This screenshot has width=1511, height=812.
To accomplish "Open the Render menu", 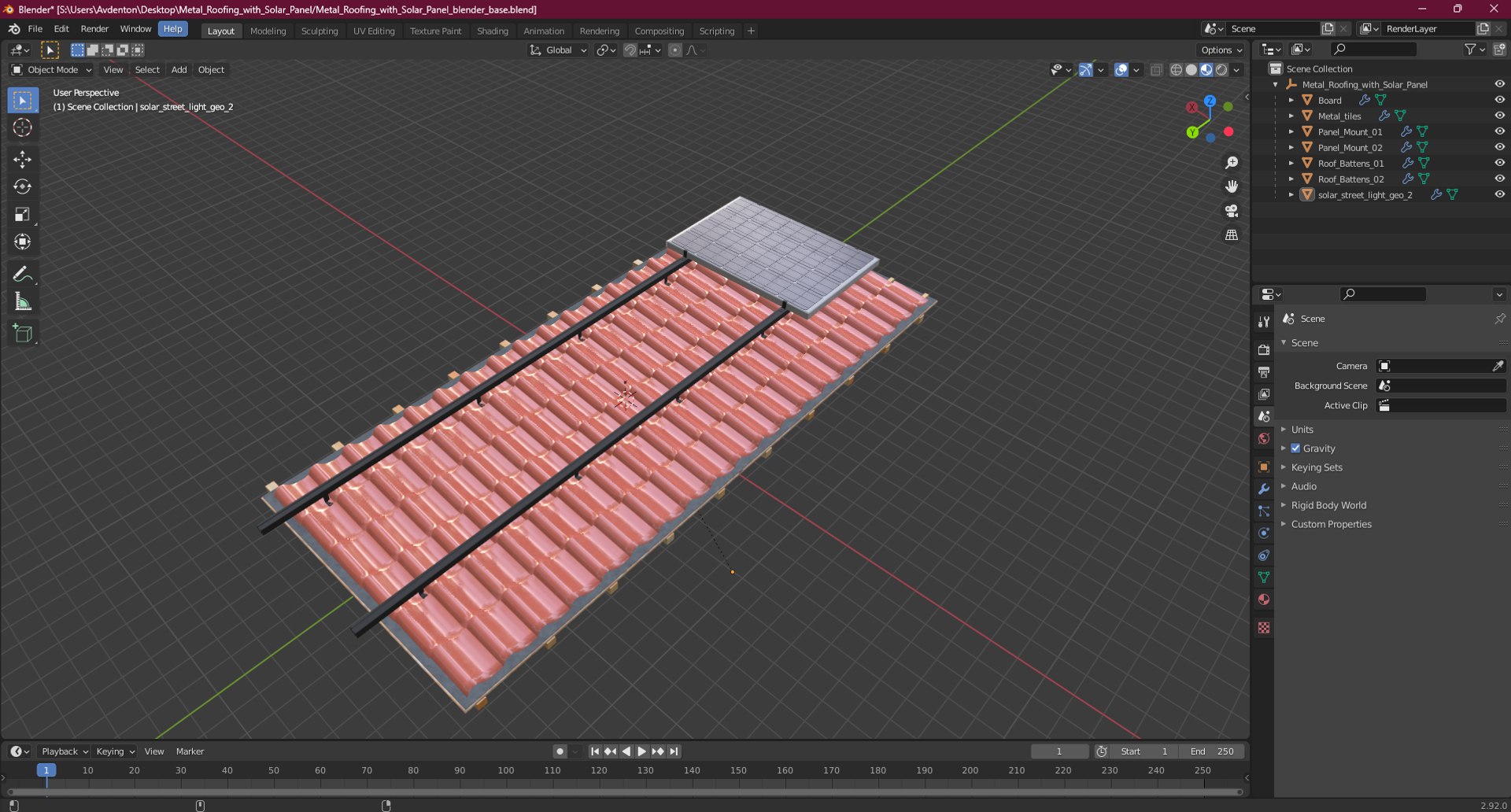I will pyautogui.click(x=94, y=29).
